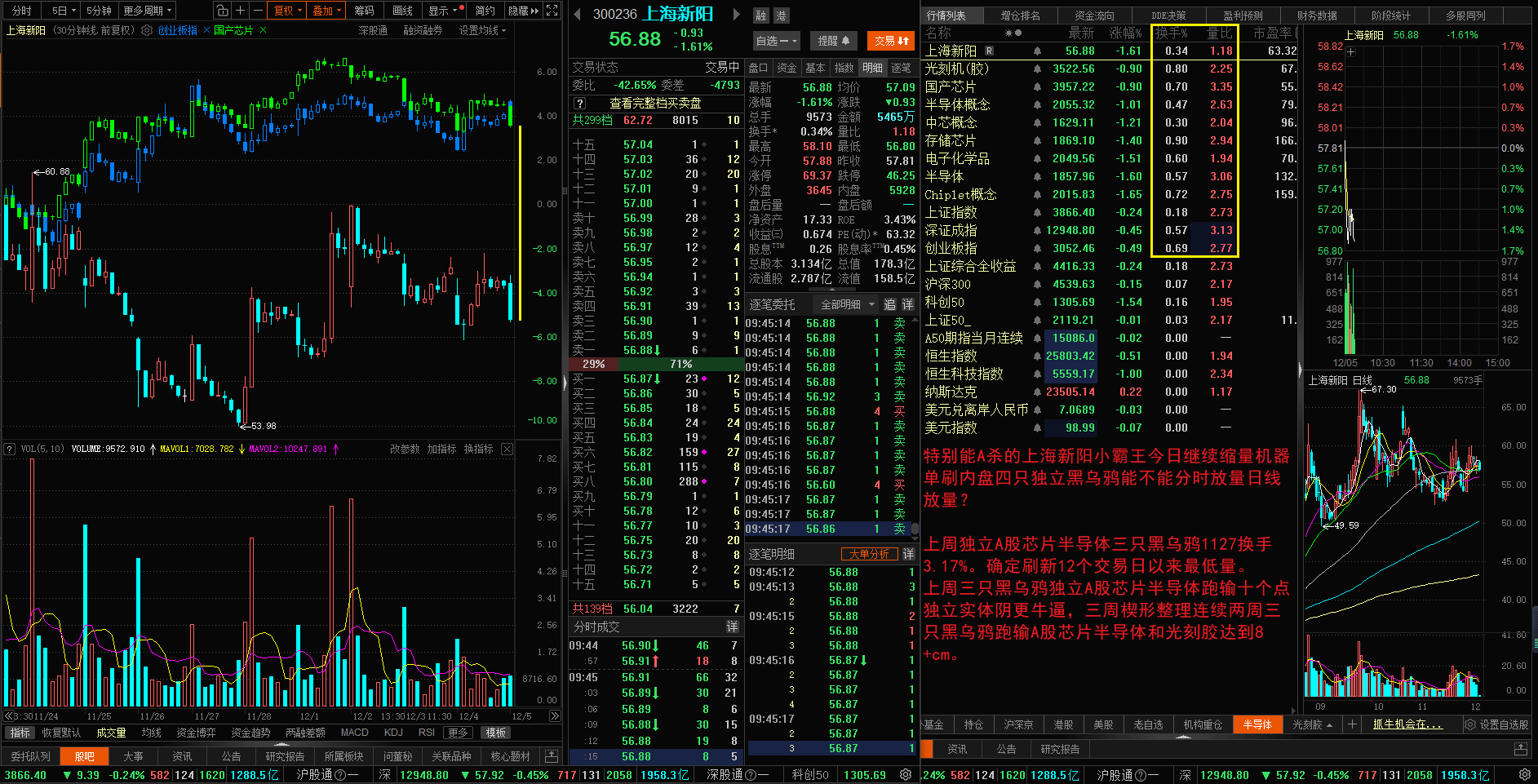This screenshot has height=784, width=1538.
Task: Activate 画线 drawing tools
Action: click(x=402, y=11)
